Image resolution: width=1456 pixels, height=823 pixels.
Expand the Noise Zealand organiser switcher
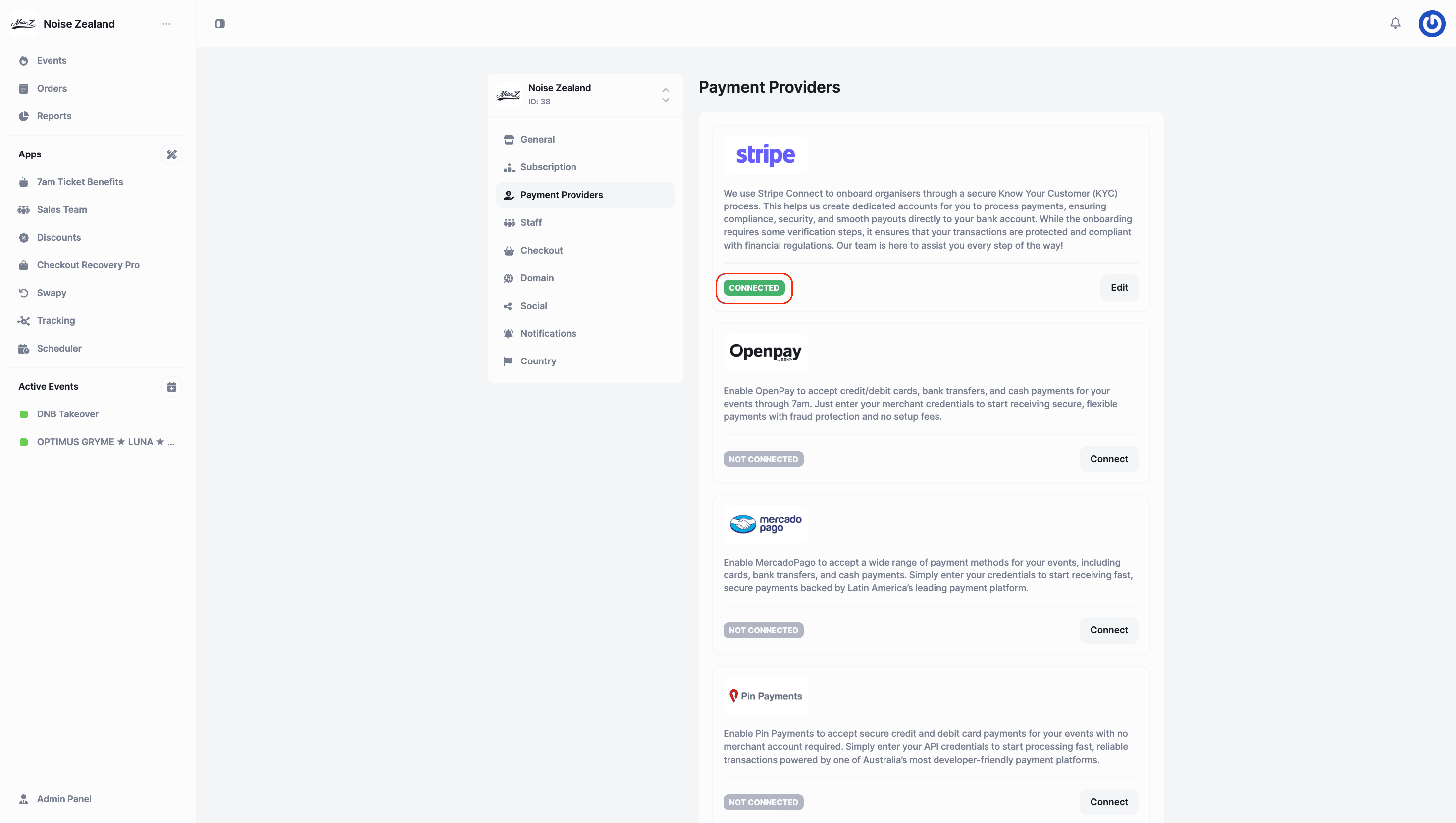click(x=665, y=95)
